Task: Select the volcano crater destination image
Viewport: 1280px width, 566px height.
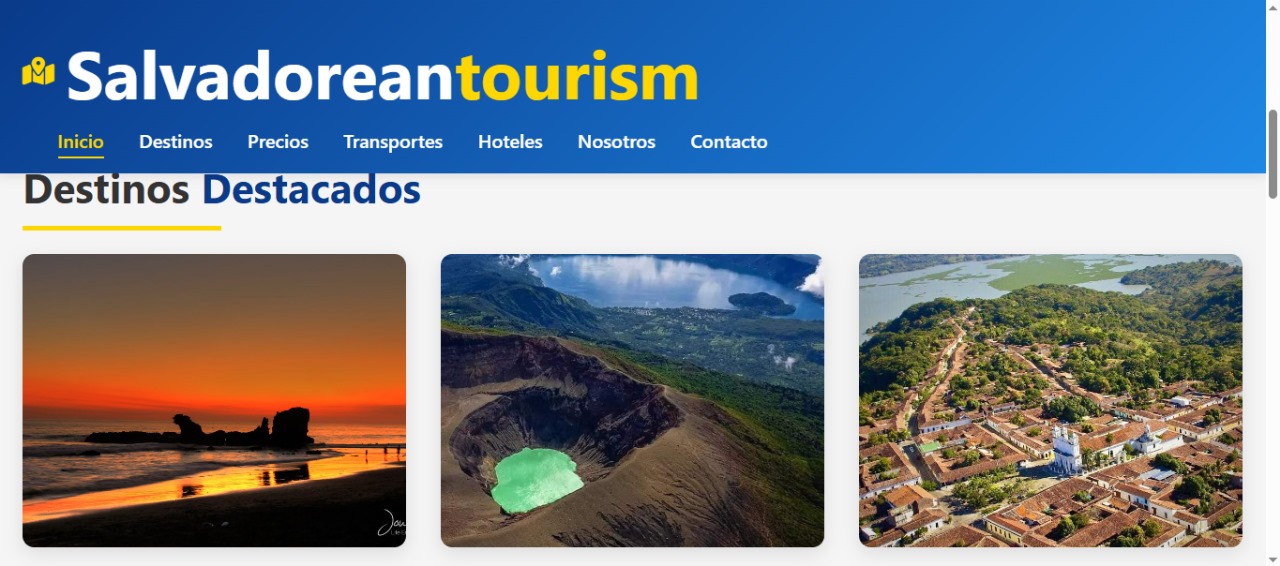Action: [632, 400]
